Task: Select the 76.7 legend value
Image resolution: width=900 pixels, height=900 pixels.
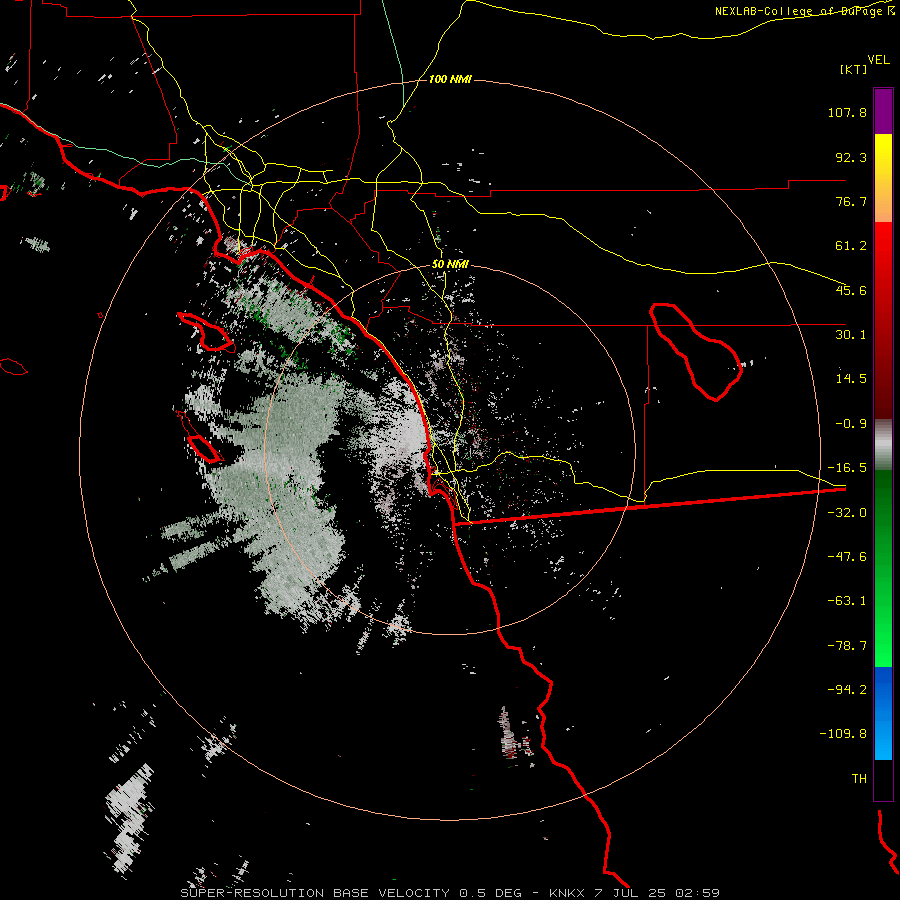Action: point(851,201)
